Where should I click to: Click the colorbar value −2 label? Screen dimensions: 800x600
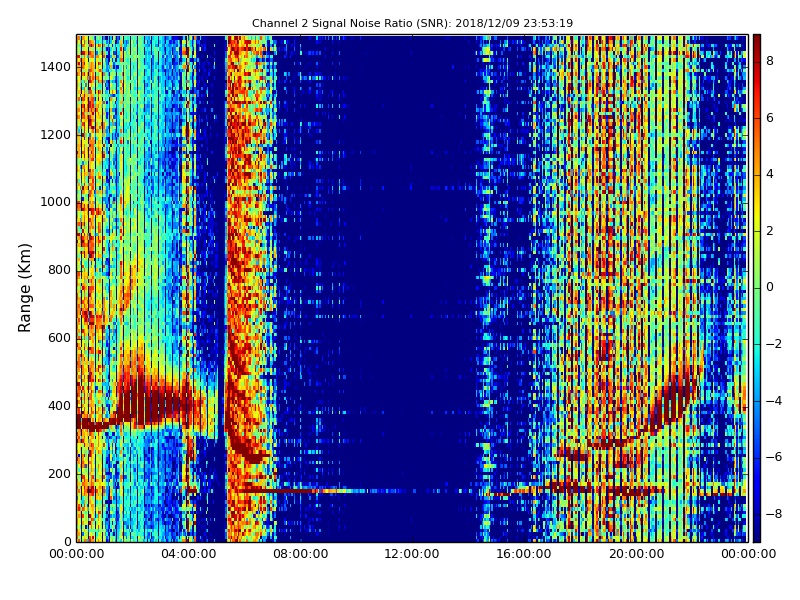point(774,344)
